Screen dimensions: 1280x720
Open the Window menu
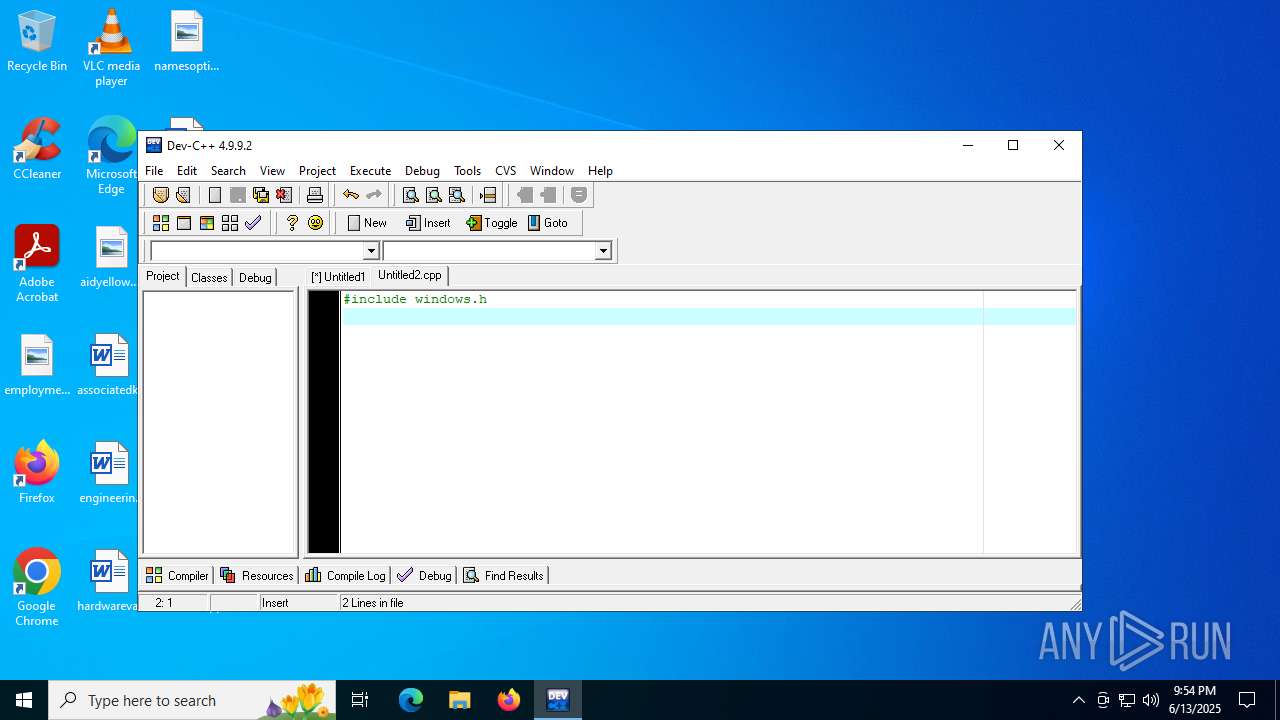(x=552, y=171)
